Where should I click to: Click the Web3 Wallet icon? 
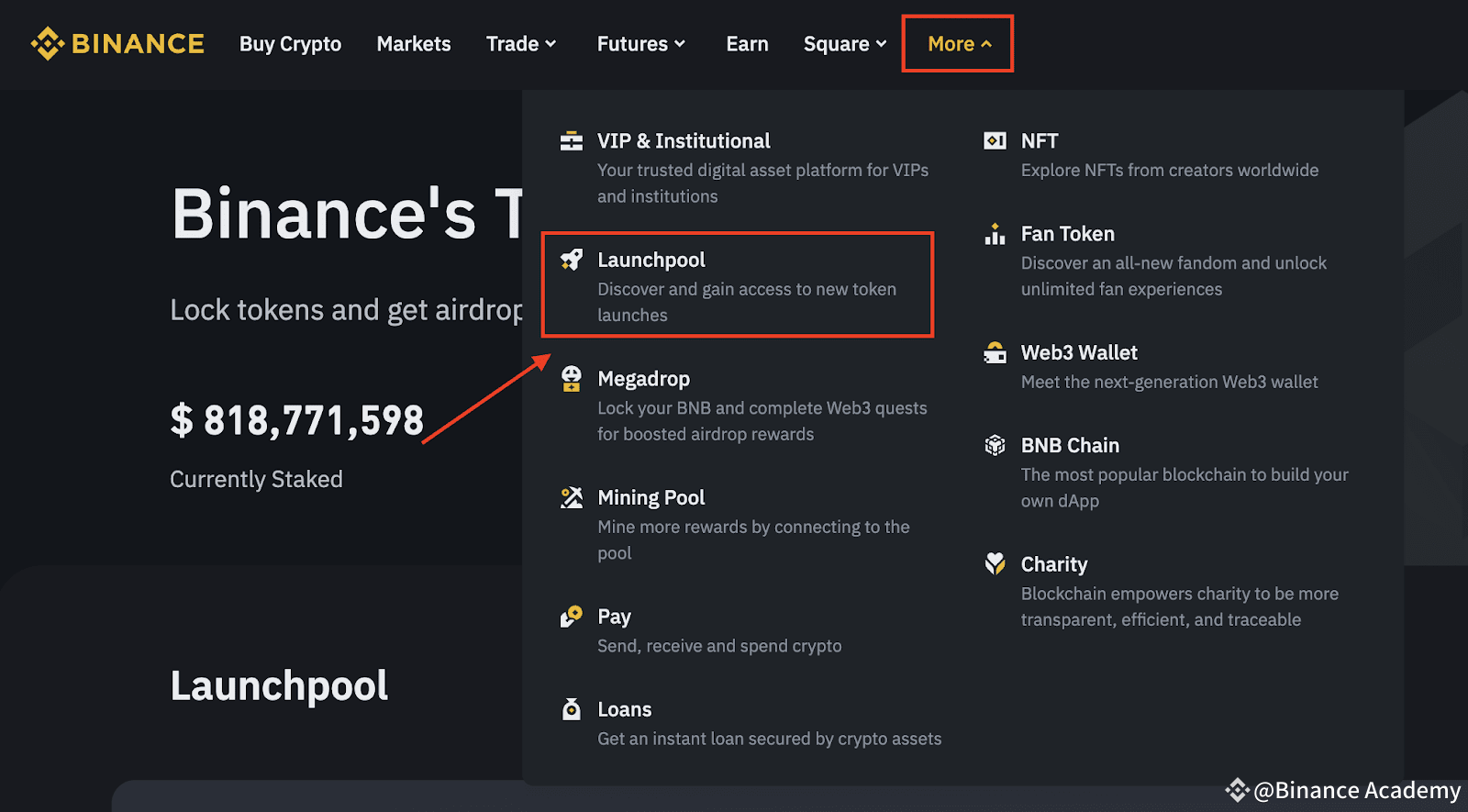click(x=995, y=352)
